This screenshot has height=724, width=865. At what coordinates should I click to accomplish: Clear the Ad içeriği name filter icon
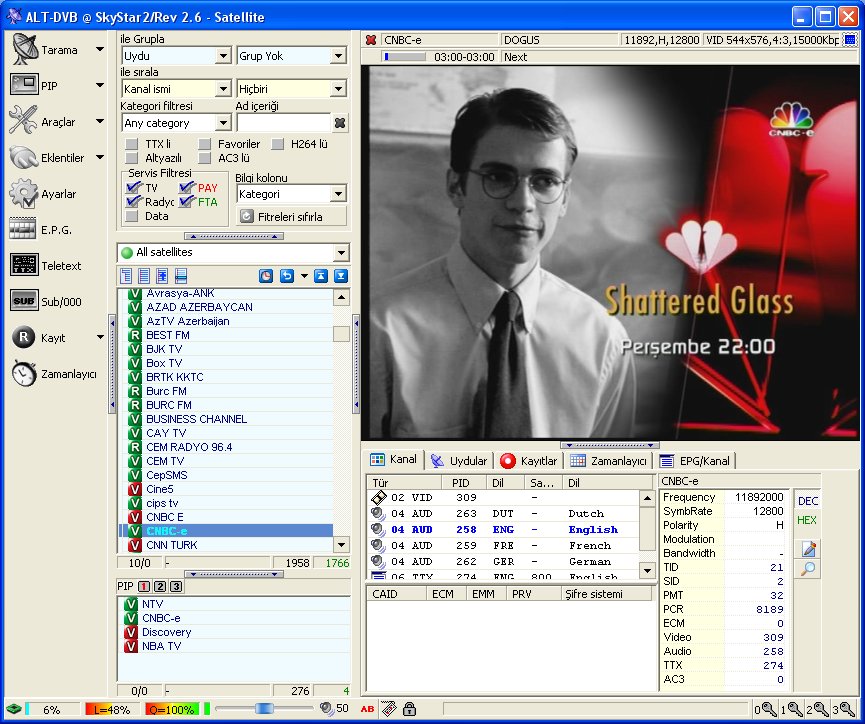point(340,123)
